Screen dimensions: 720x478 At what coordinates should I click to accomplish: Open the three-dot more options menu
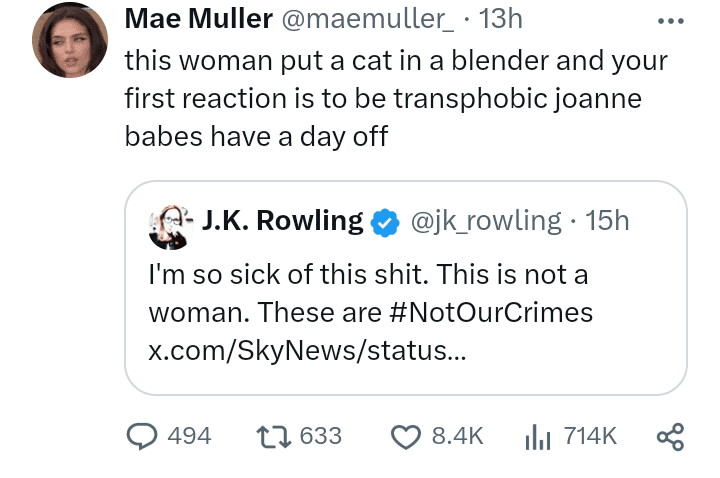[x=670, y=21]
